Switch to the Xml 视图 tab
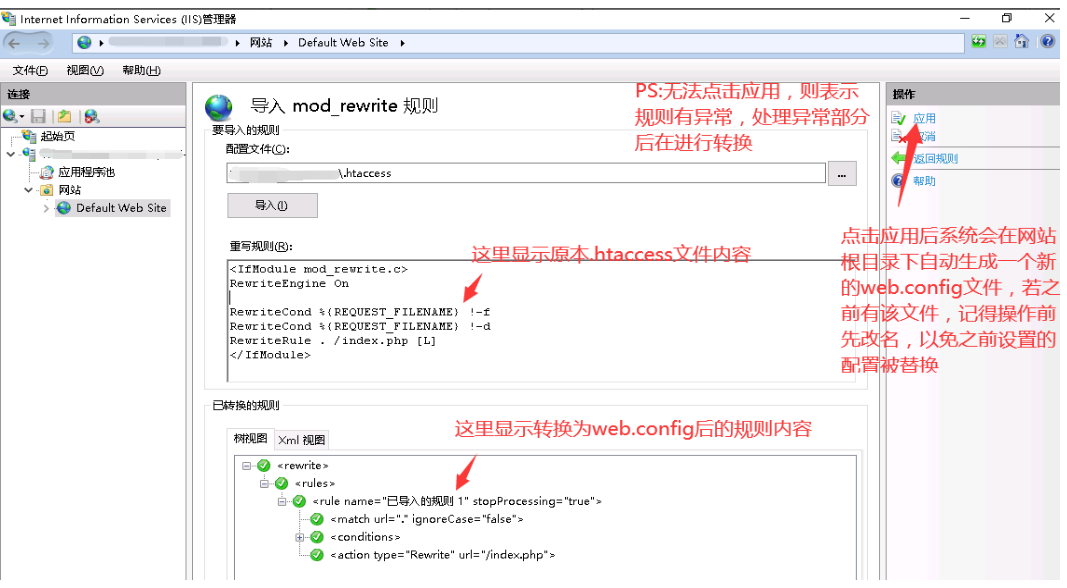Viewport: 1067px width, 588px height. pos(301,440)
